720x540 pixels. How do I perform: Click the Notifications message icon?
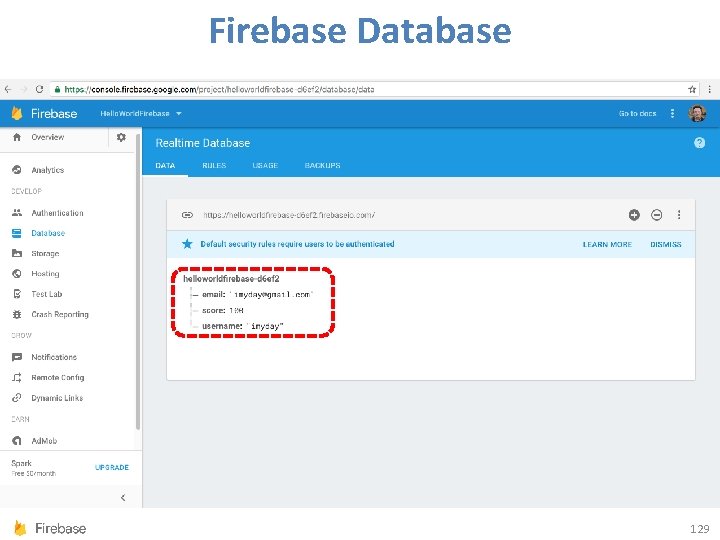coord(17,357)
